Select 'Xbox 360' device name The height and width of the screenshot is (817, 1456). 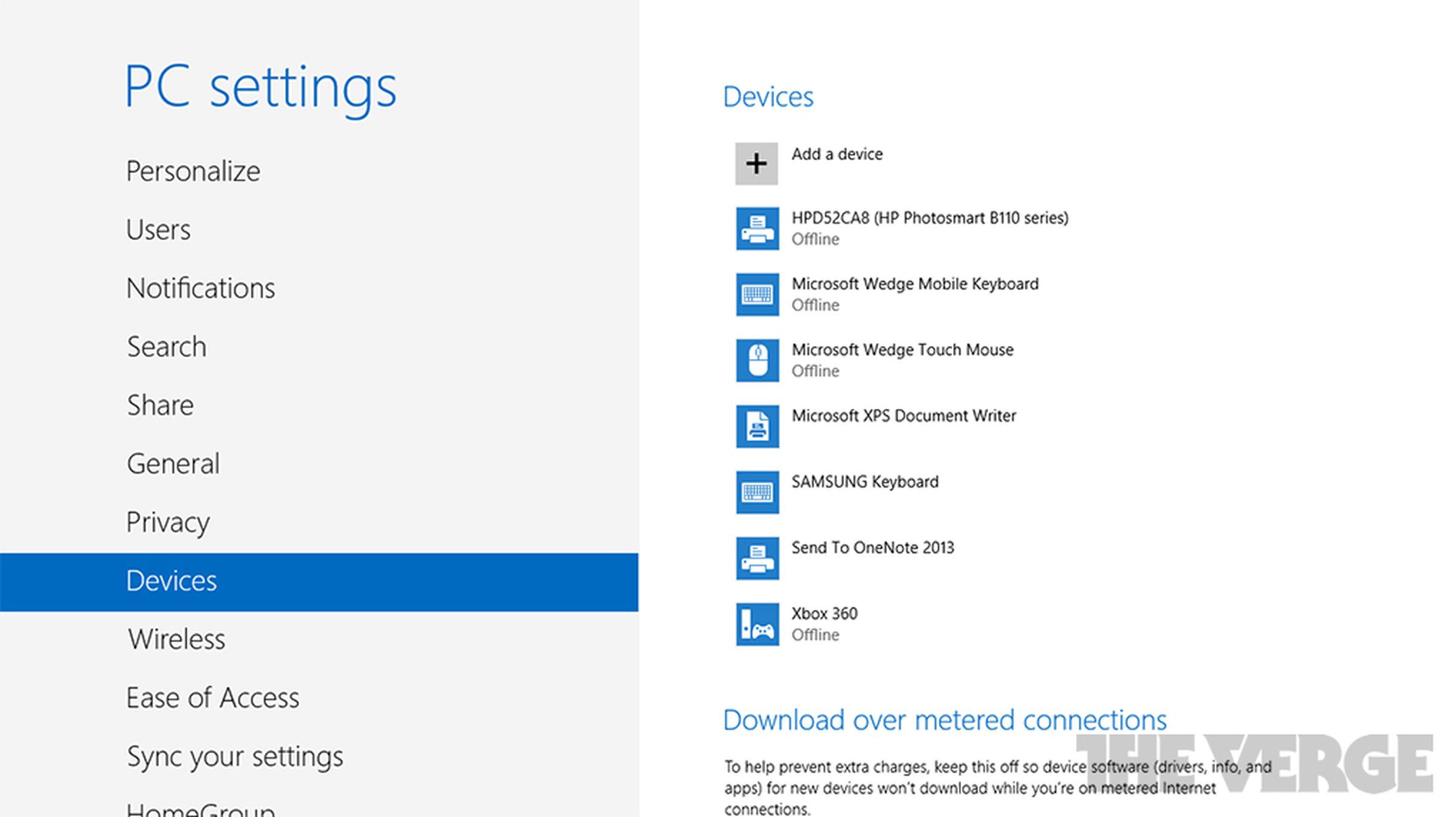[824, 614]
